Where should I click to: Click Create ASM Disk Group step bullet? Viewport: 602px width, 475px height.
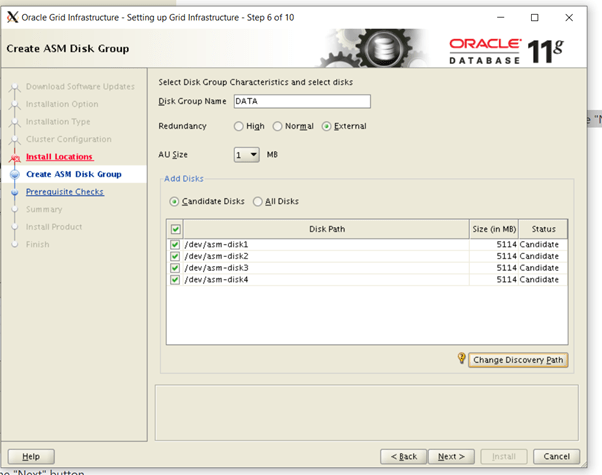pos(14,174)
